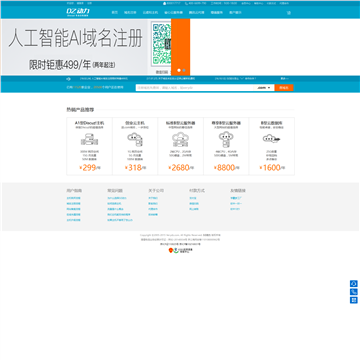The height and width of the screenshot is (360, 360).
Task: Open 腾讯云代理 navigation item
Action: (x=197, y=13)
